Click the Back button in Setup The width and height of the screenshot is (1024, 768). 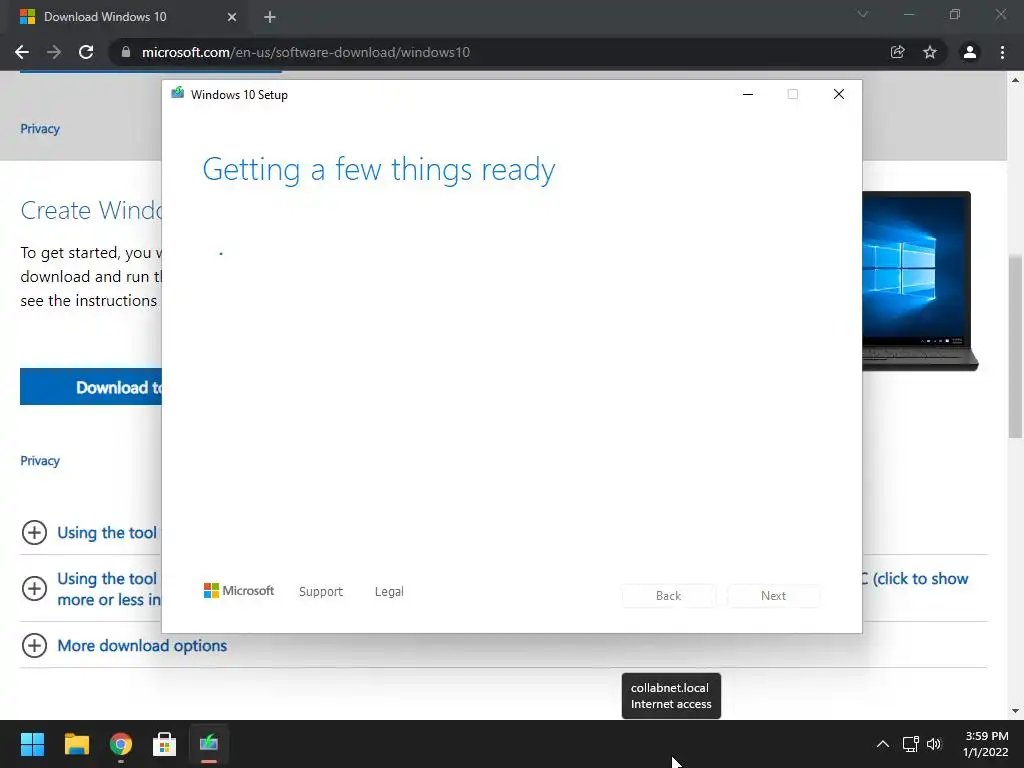(668, 596)
